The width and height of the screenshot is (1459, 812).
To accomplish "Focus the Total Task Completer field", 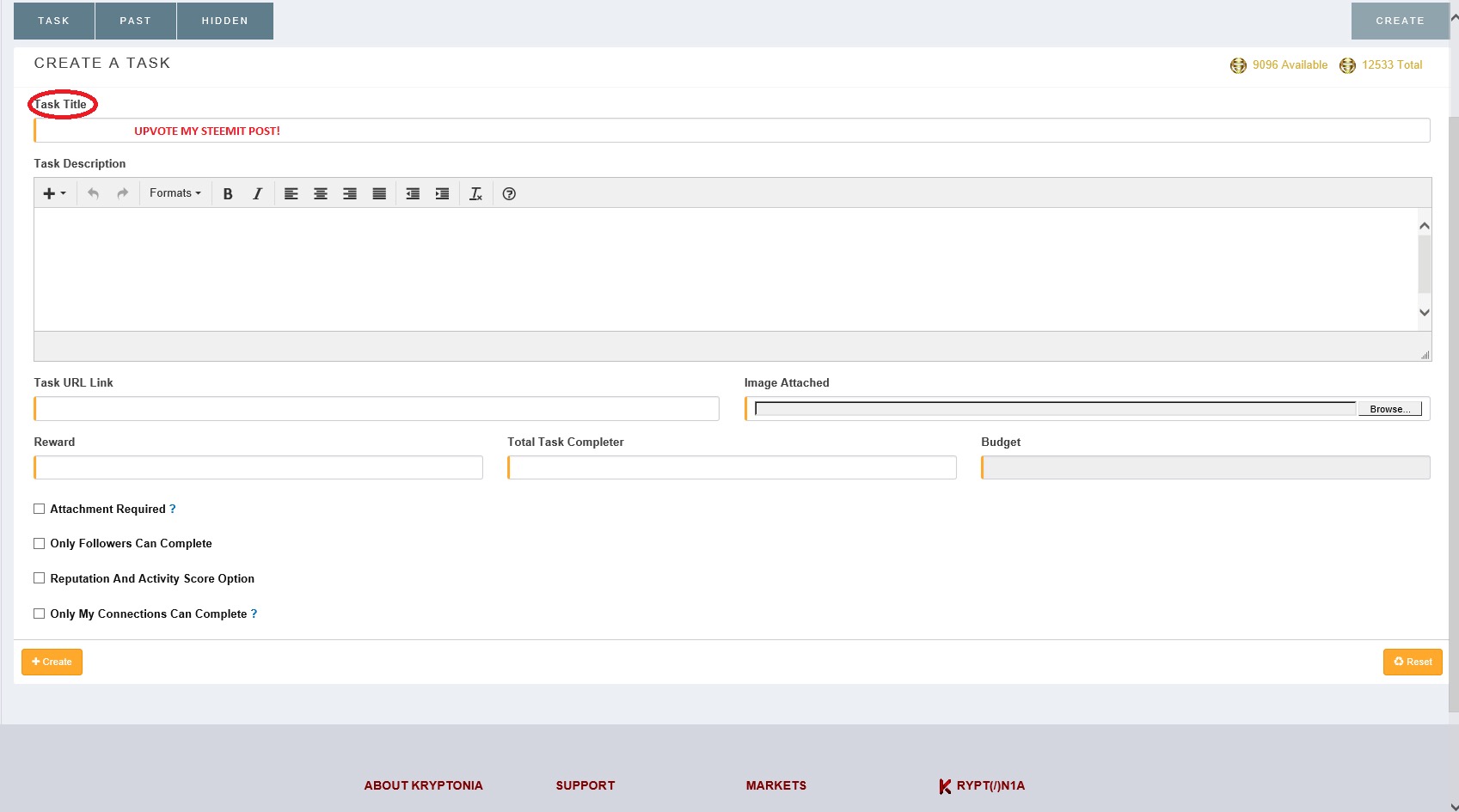I will pos(732,467).
